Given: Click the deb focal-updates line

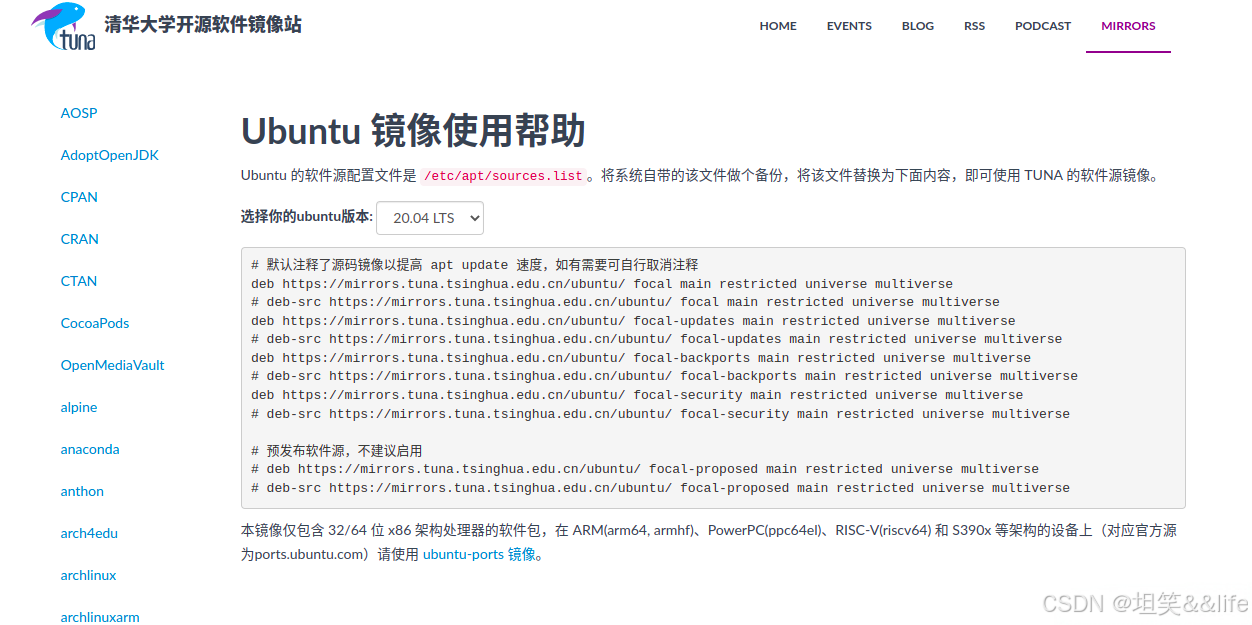Looking at the screenshot, I should click(x=633, y=321).
